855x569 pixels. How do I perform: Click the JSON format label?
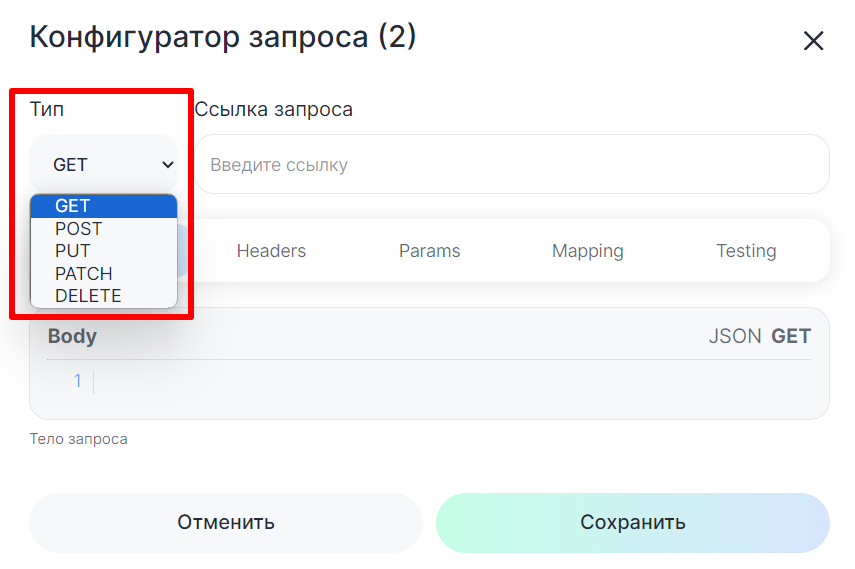point(735,337)
